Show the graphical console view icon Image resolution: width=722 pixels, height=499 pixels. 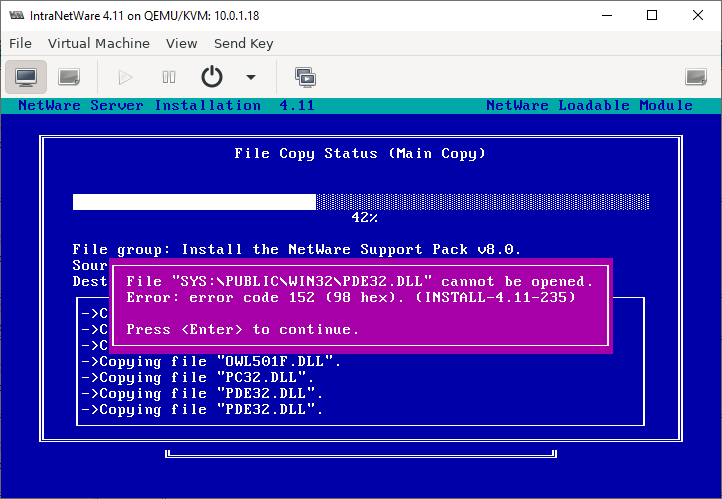click(x=26, y=77)
